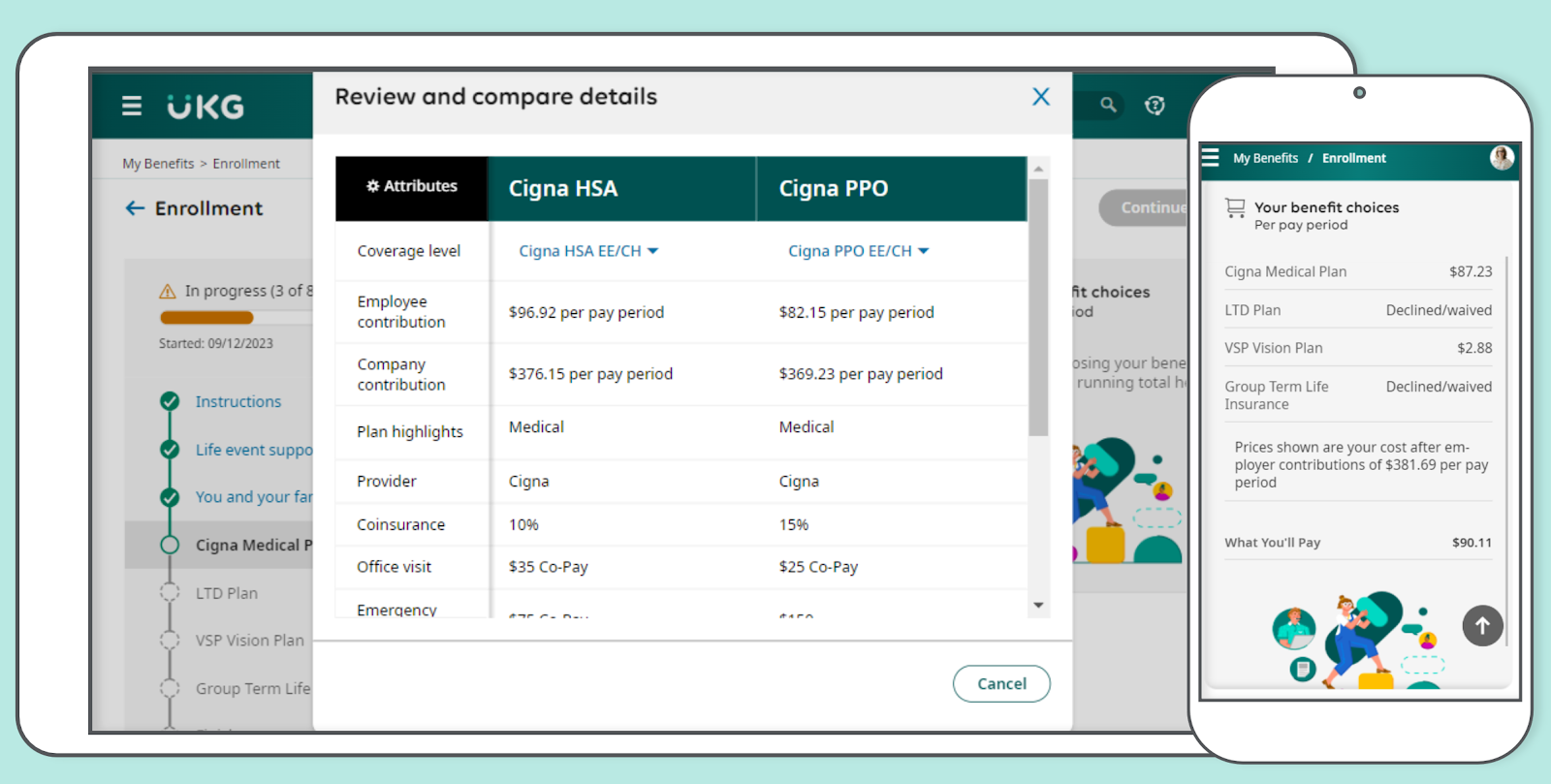
Task: Click the Group Term Life step circle
Action: [170, 688]
